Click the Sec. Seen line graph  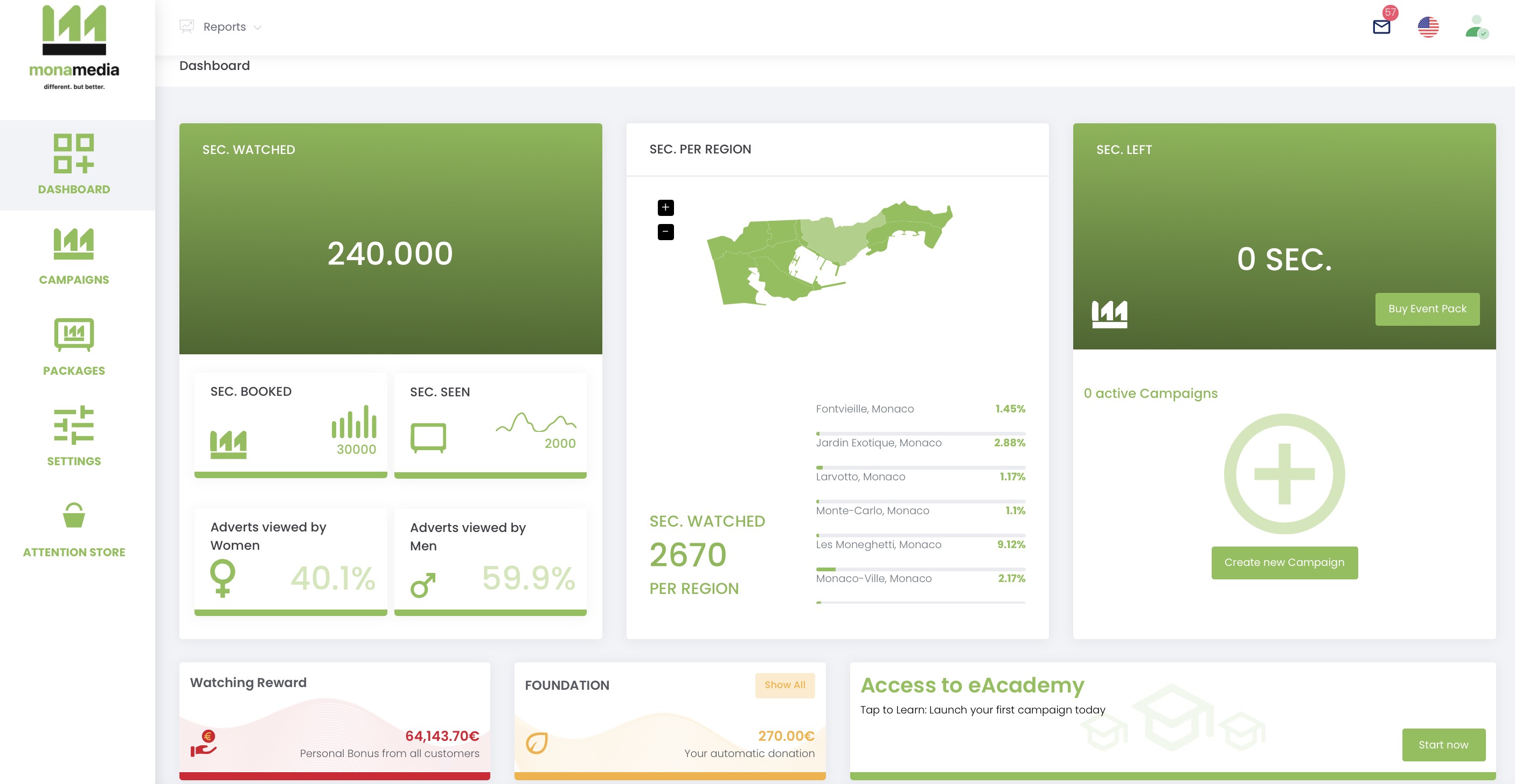click(x=536, y=422)
